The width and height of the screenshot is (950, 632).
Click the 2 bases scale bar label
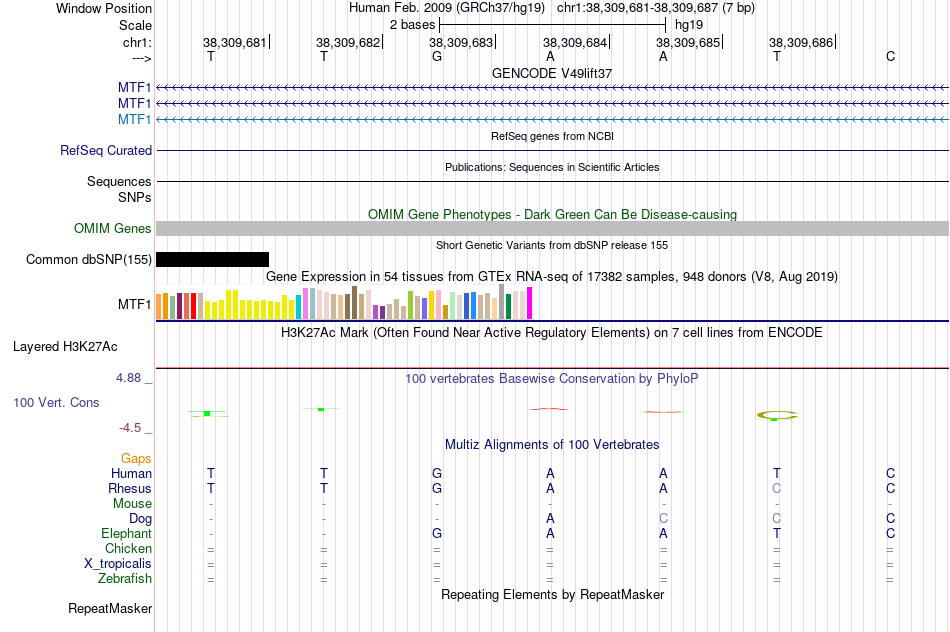pos(413,25)
